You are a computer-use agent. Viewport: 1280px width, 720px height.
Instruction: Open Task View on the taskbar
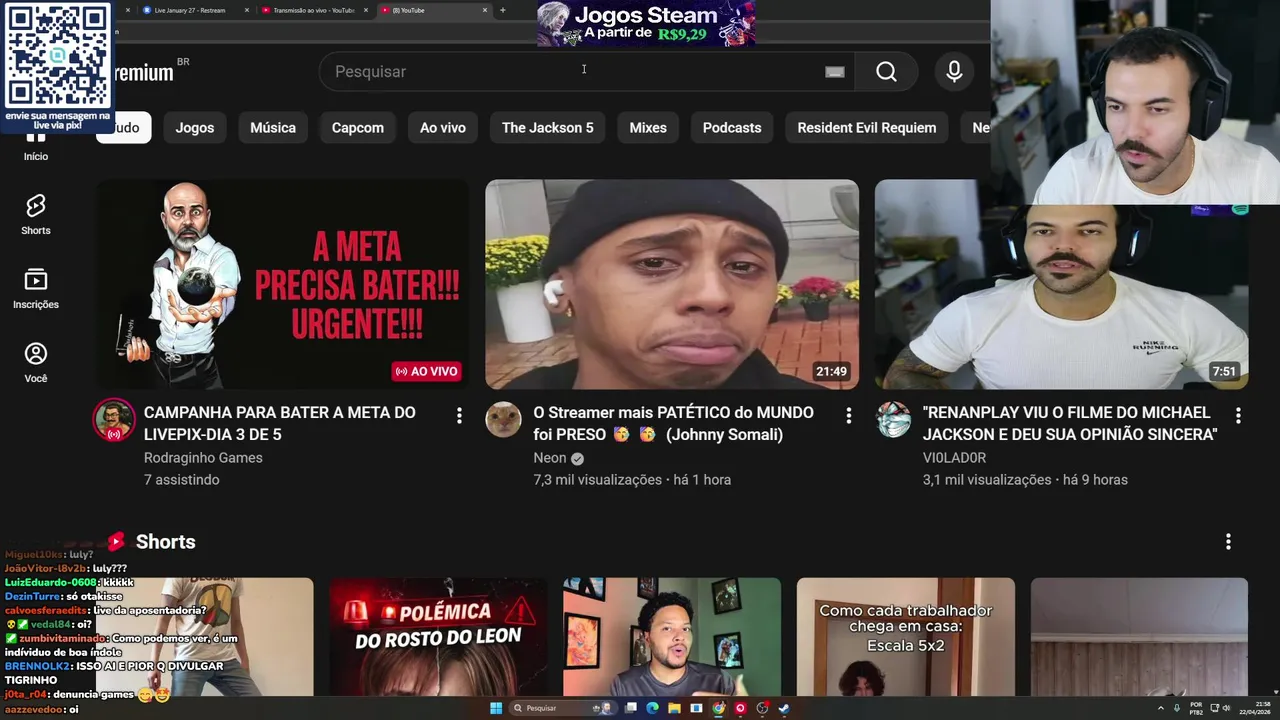click(x=631, y=708)
